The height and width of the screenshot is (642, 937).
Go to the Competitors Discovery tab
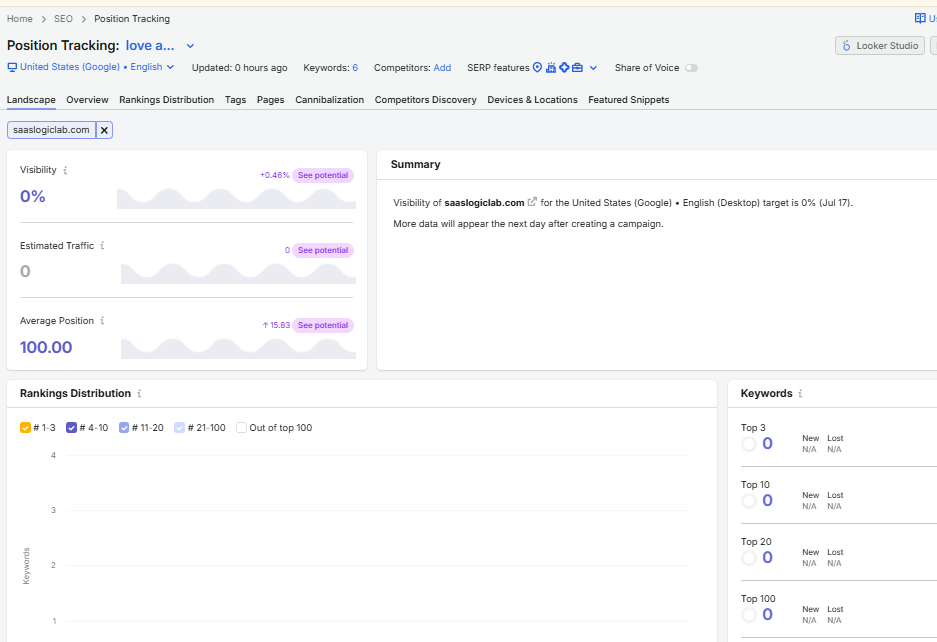[425, 100]
